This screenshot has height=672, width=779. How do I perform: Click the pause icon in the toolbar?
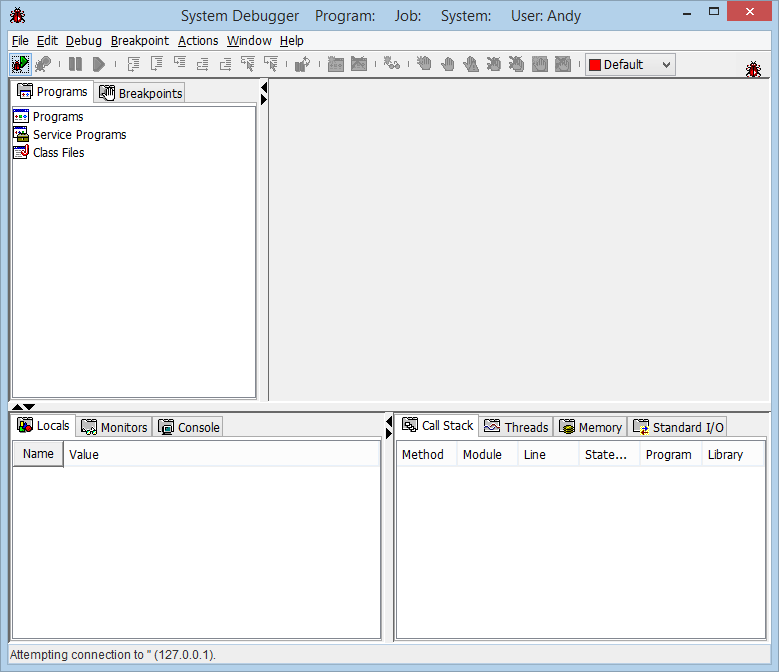coord(75,64)
